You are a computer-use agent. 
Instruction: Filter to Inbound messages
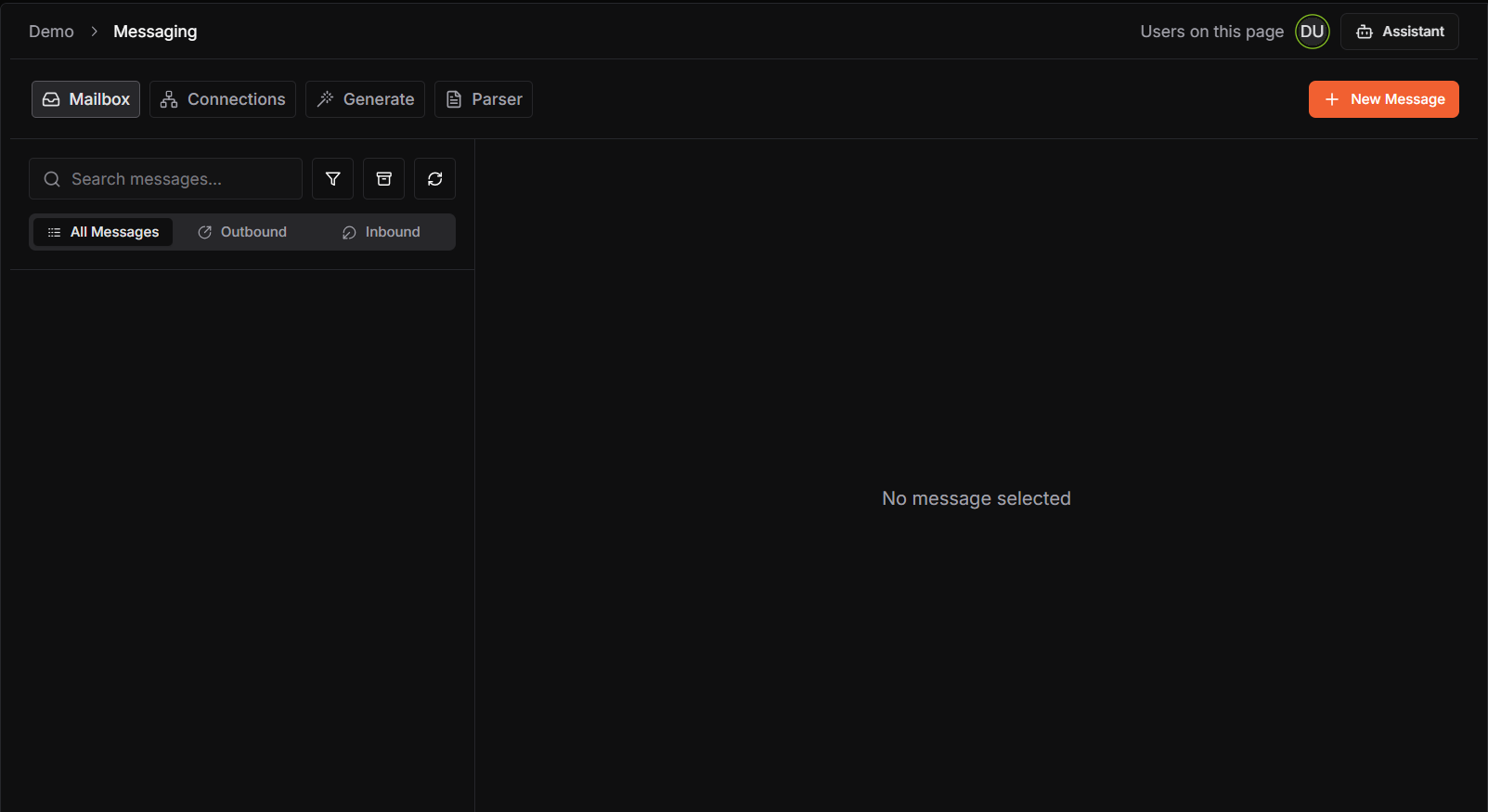(x=382, y=232)
